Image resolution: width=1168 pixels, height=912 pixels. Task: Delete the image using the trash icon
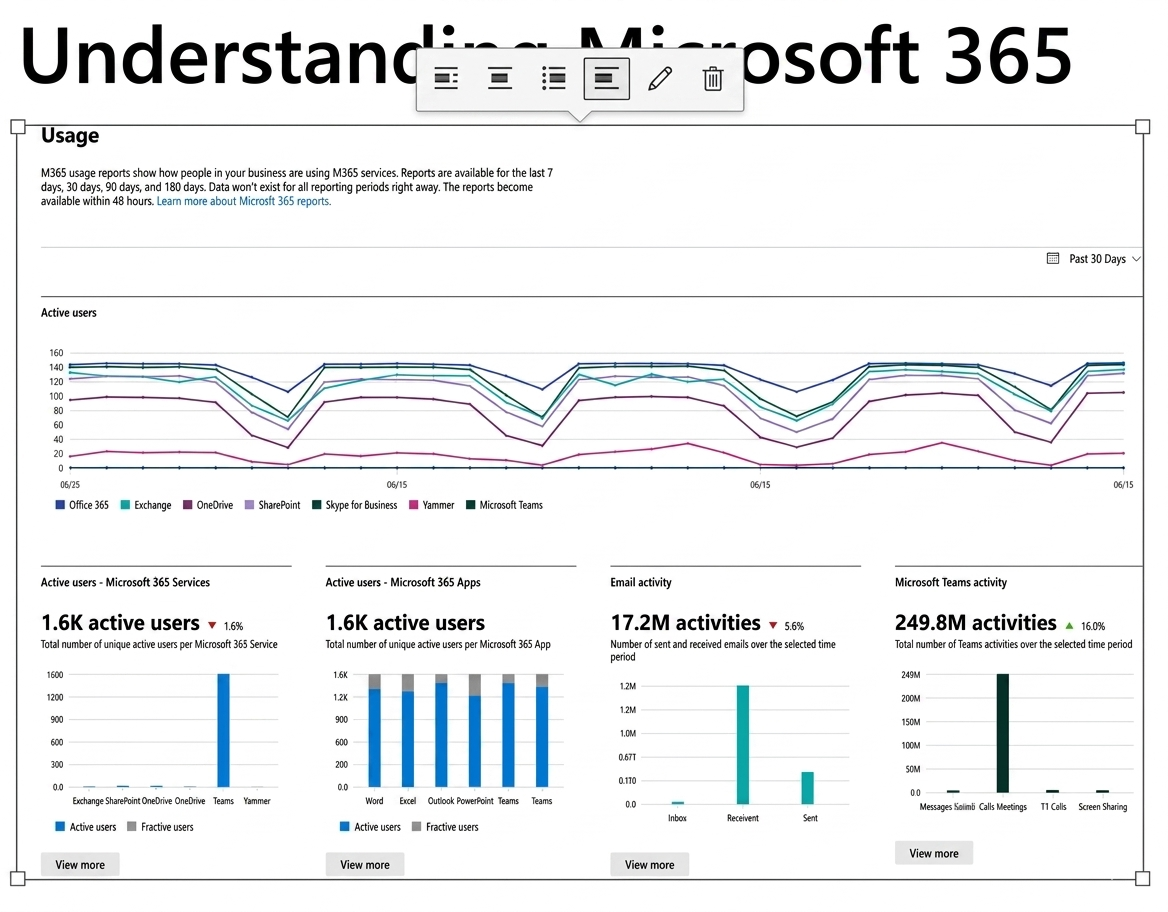[713, 78]
